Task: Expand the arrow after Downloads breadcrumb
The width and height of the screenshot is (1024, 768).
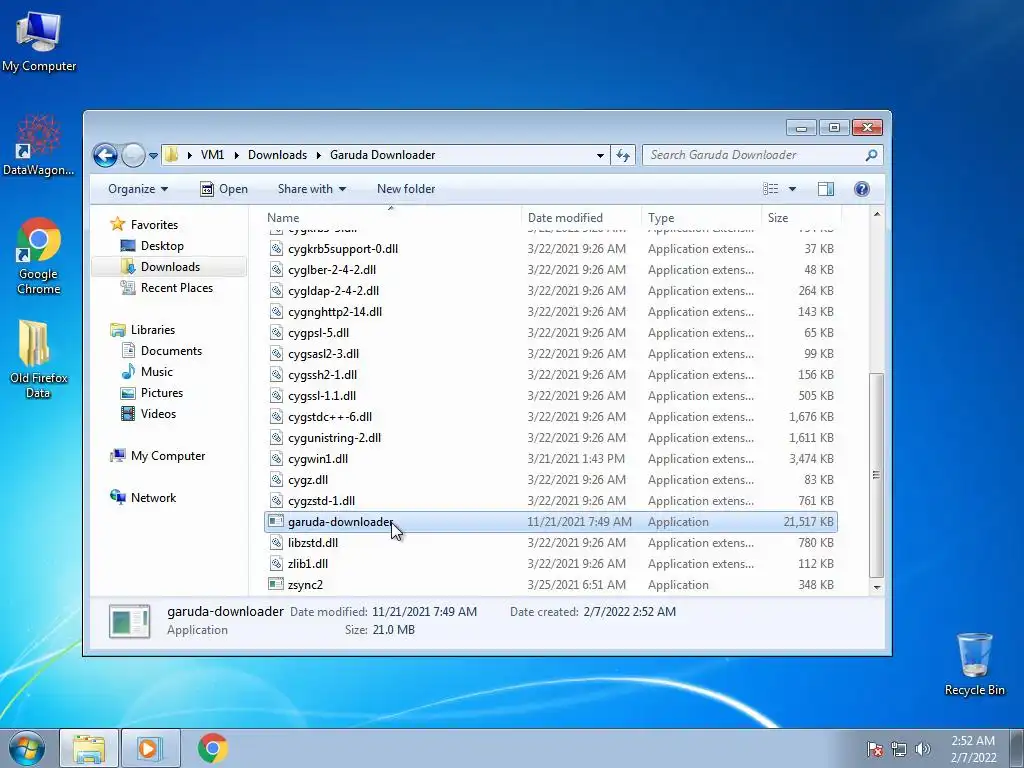Action: coord(319,155)
